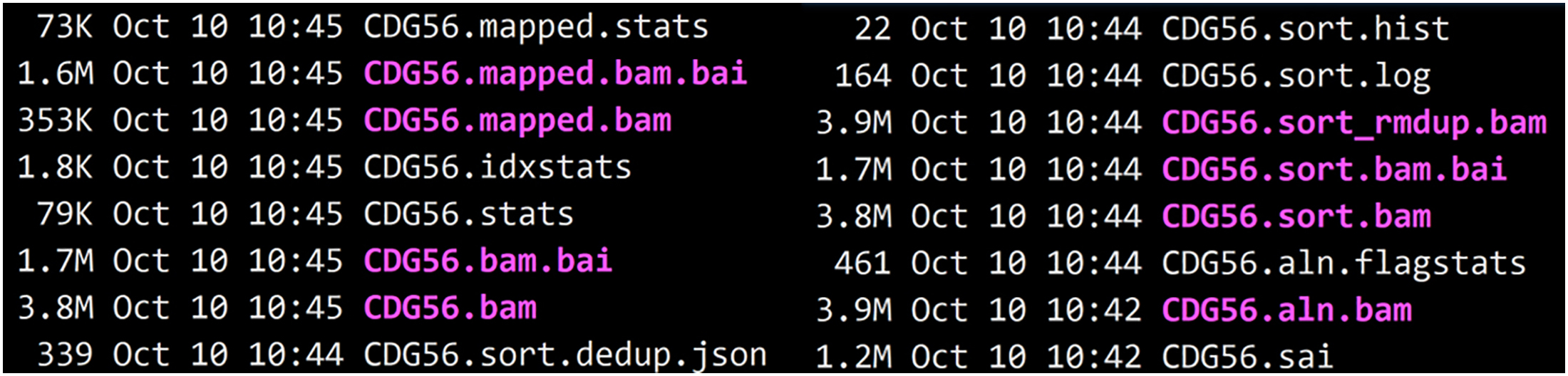Select the CDG56.sort.bam.bai file name
1568x376 pixels.
pos(1334,170)
